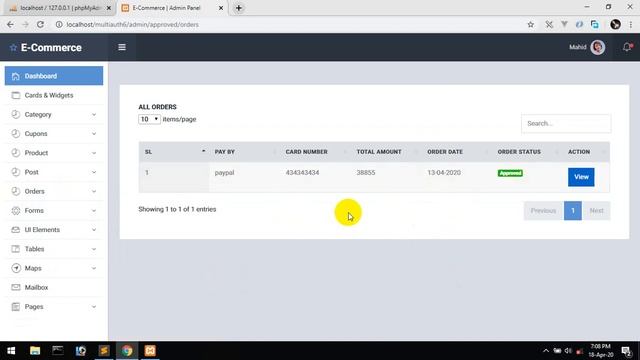
Task: Expand the Maps menu chevron
Action: pos(94,268)
